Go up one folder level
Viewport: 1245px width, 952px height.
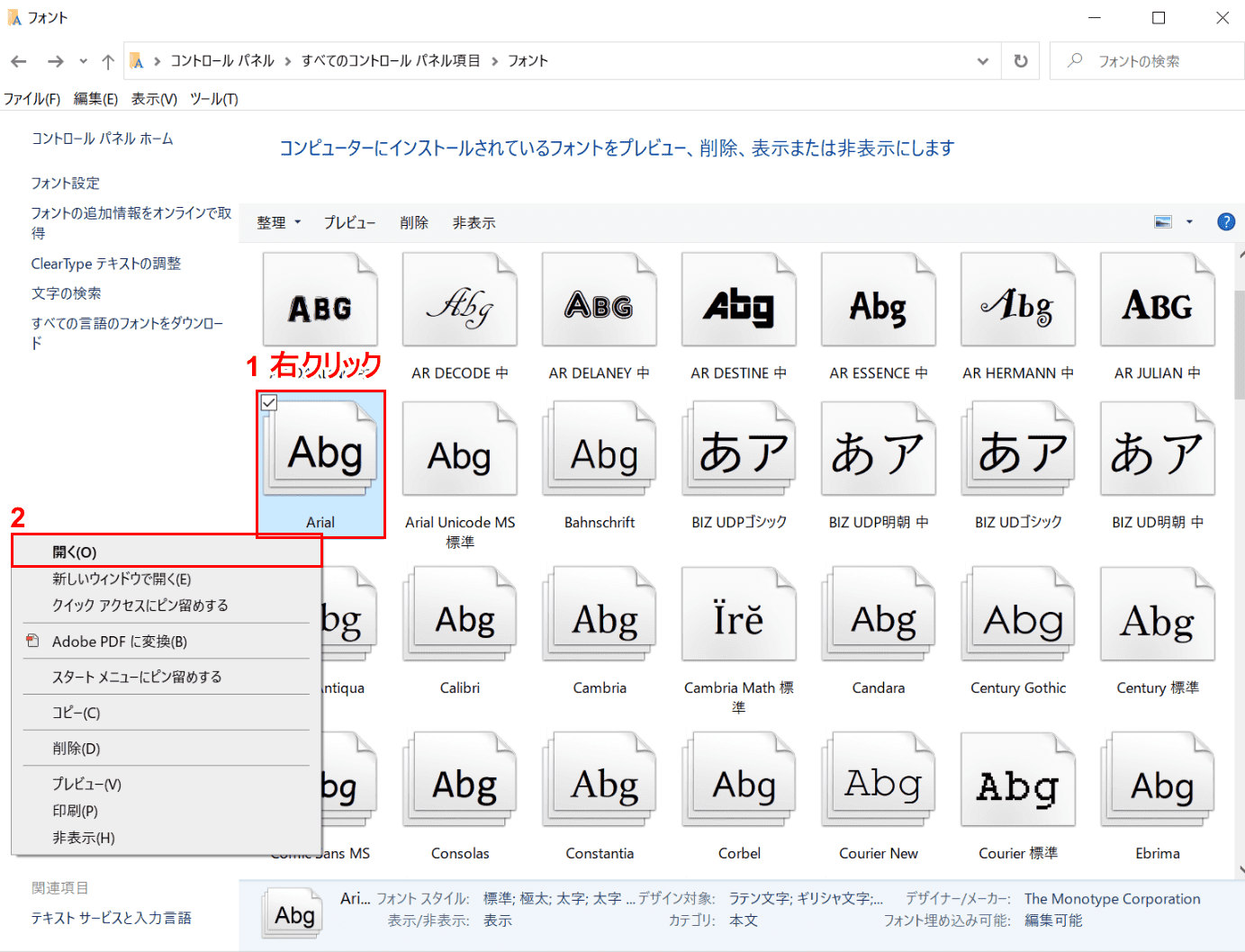pos(108,61)
